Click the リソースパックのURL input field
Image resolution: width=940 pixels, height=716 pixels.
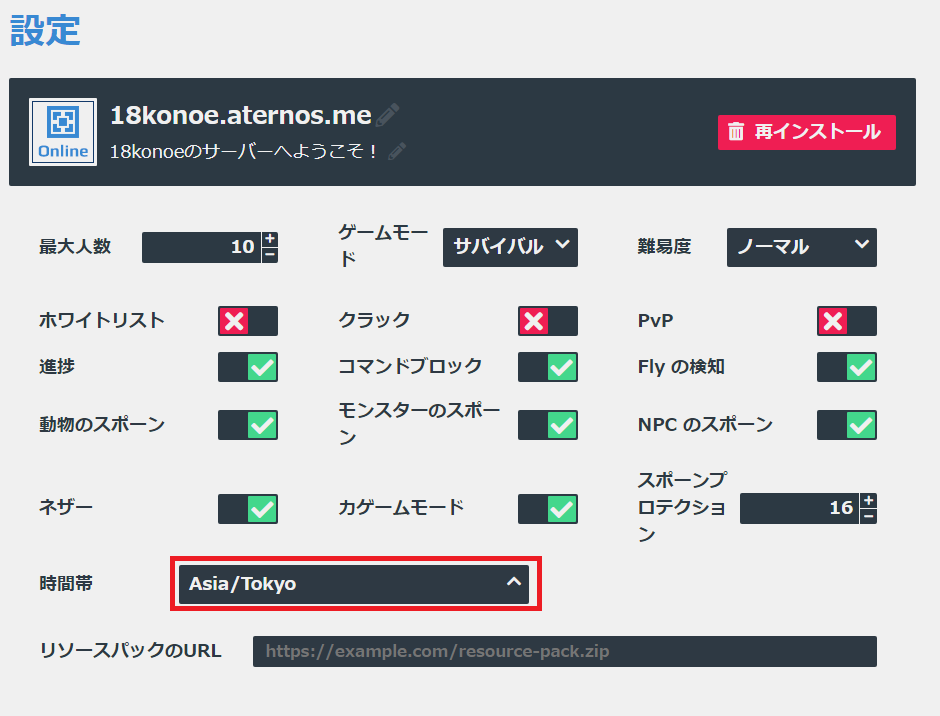(x=565, y=651)
